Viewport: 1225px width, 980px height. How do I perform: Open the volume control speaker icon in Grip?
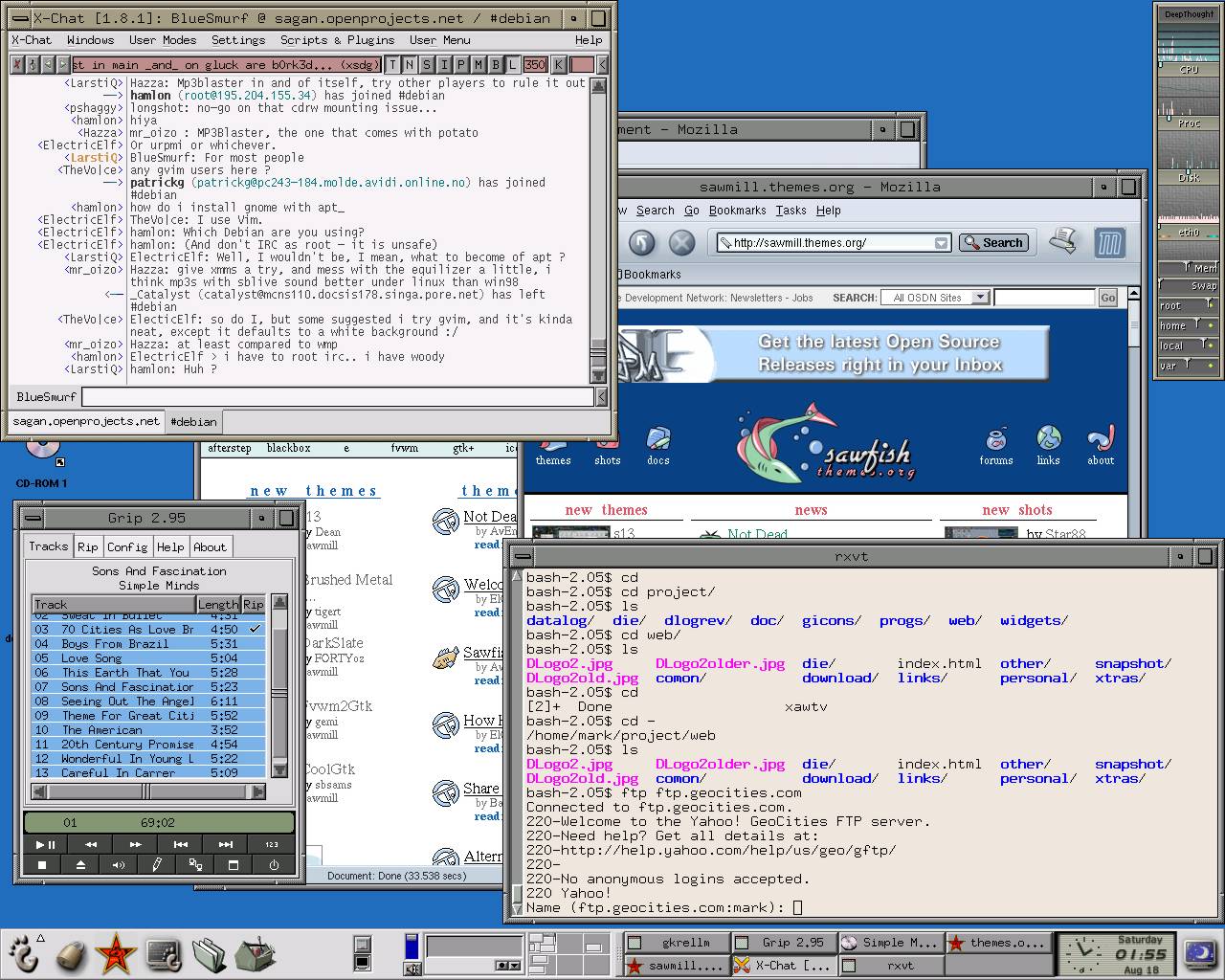pos(119,864)
